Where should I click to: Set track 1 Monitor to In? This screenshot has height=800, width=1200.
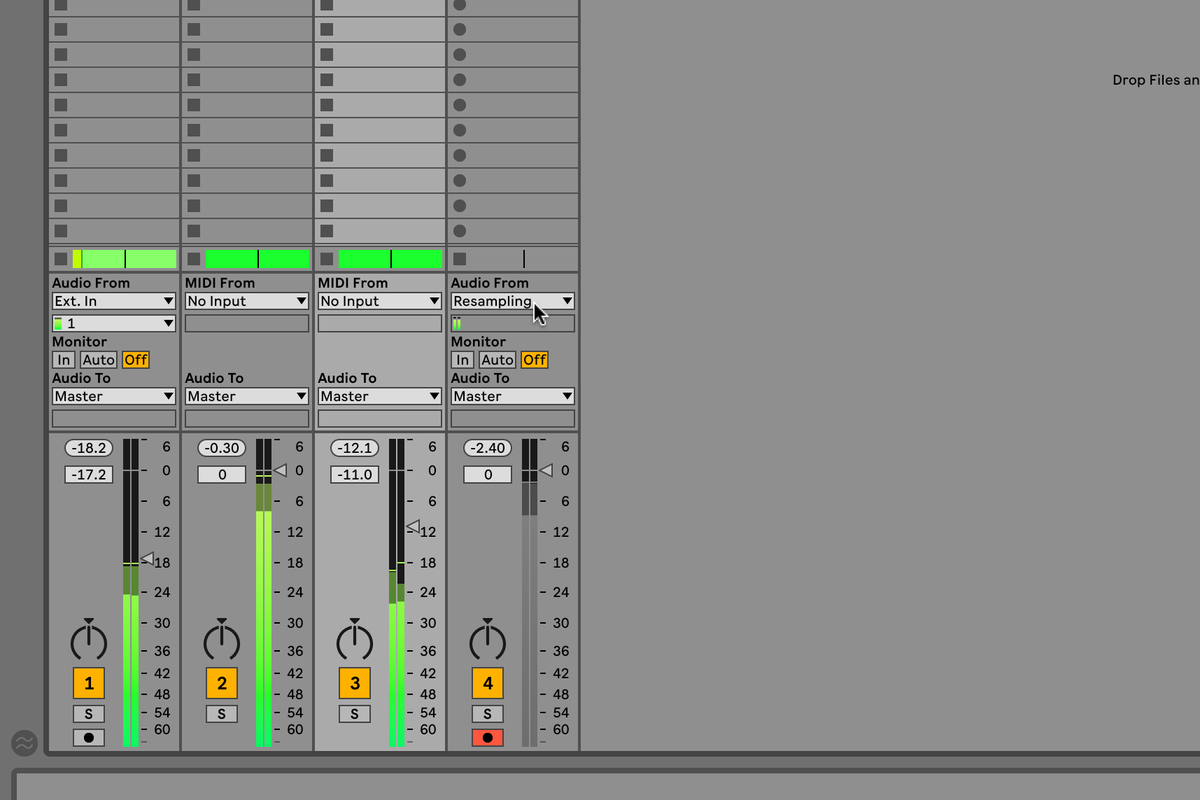point(64,359)
